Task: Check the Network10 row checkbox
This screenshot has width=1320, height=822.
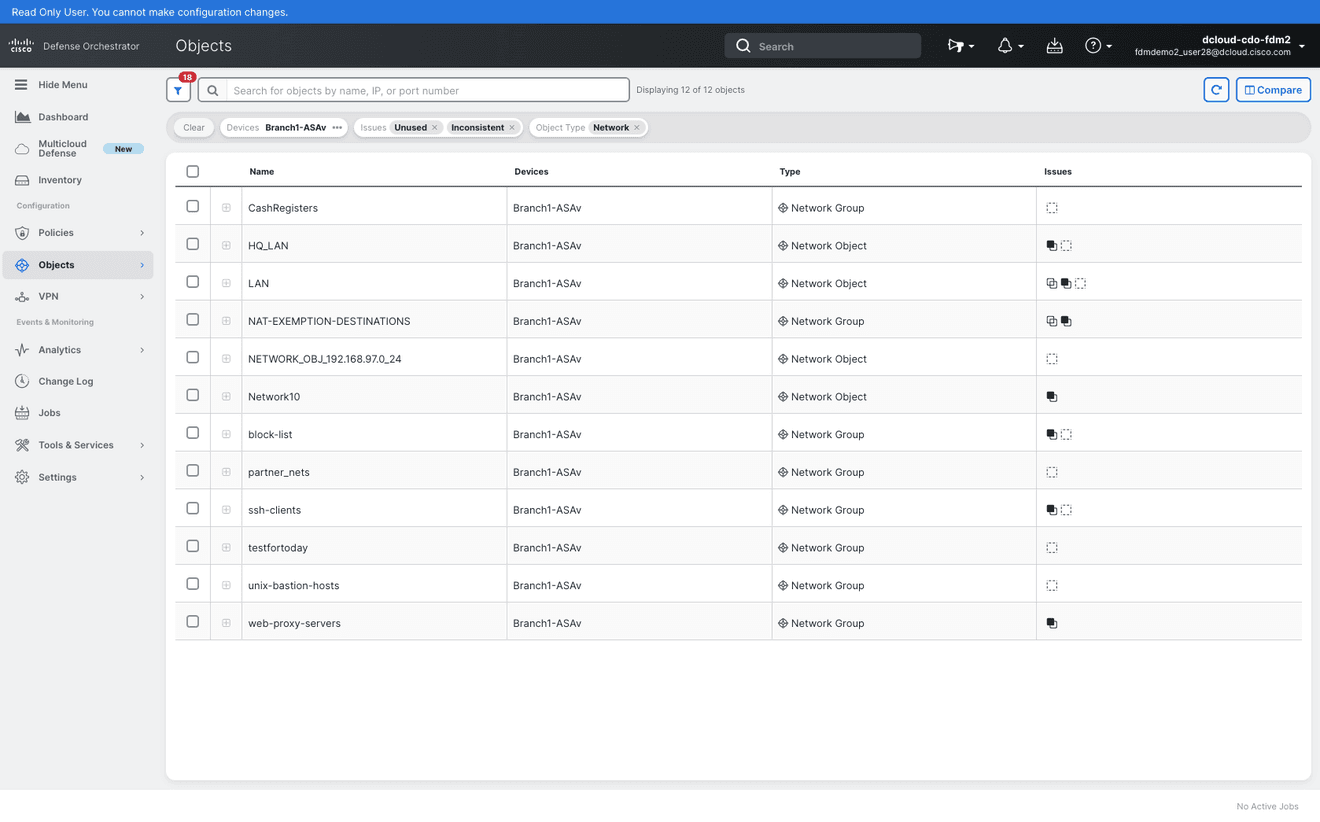Action: (193, 395)
